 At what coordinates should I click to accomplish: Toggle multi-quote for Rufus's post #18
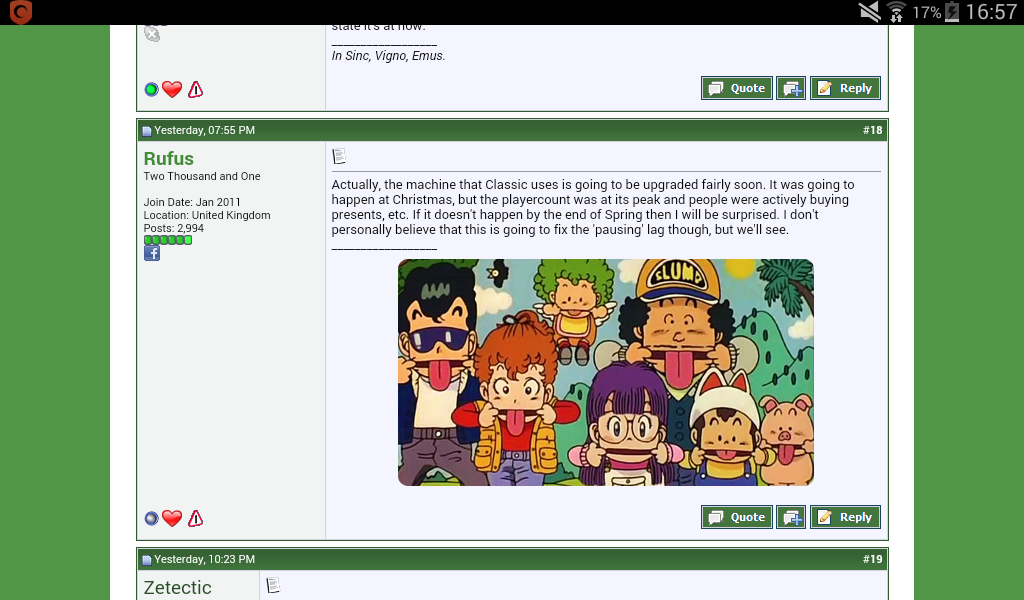(791, 517)
